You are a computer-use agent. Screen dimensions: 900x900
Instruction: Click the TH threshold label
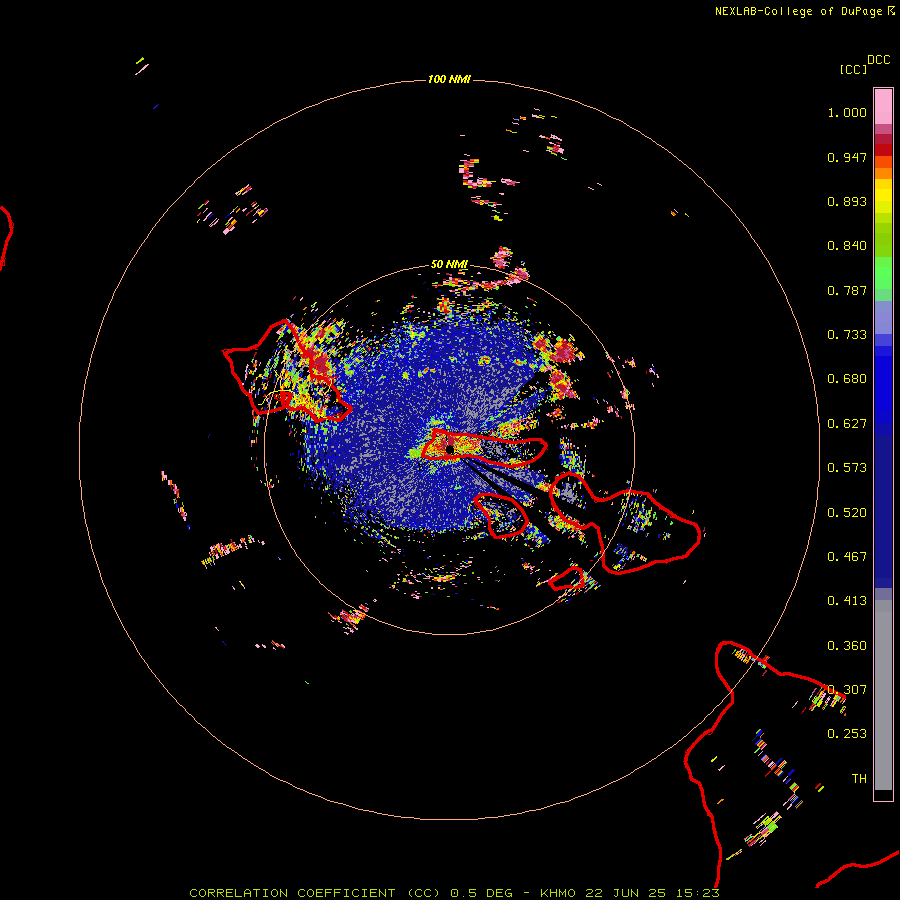[x=859, y=779]
